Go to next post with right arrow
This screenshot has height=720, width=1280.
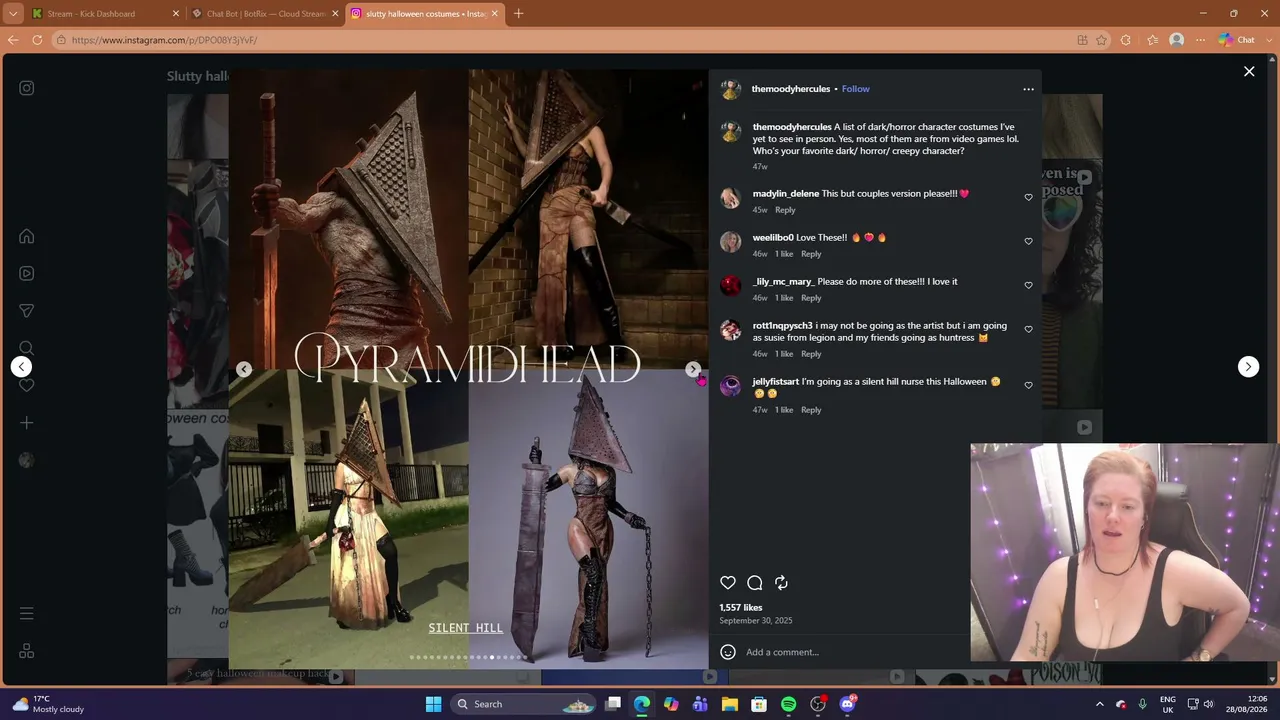coord(1248,367)
